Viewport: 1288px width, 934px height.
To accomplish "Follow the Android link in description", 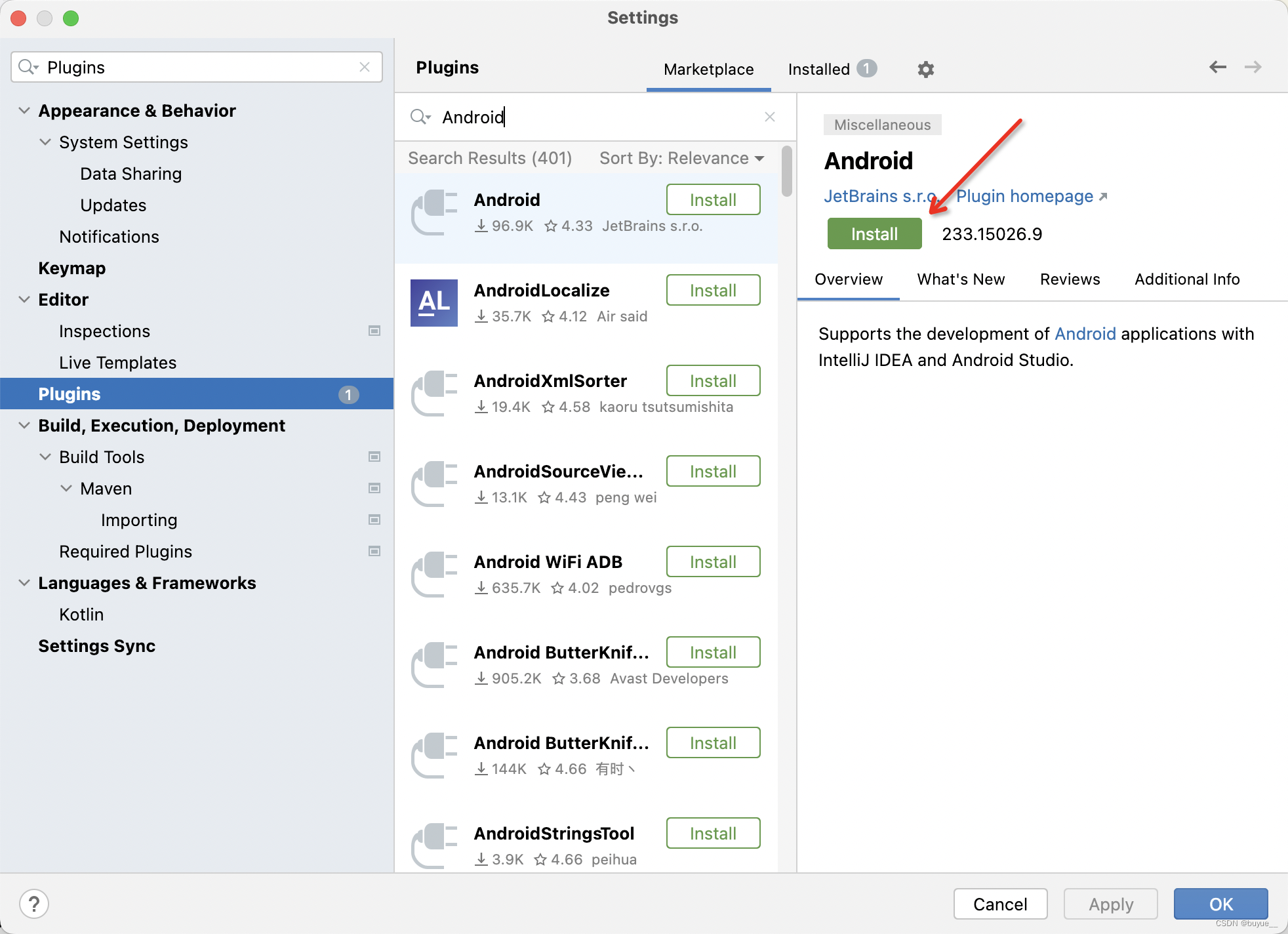I will click(x=1085, y=334).
